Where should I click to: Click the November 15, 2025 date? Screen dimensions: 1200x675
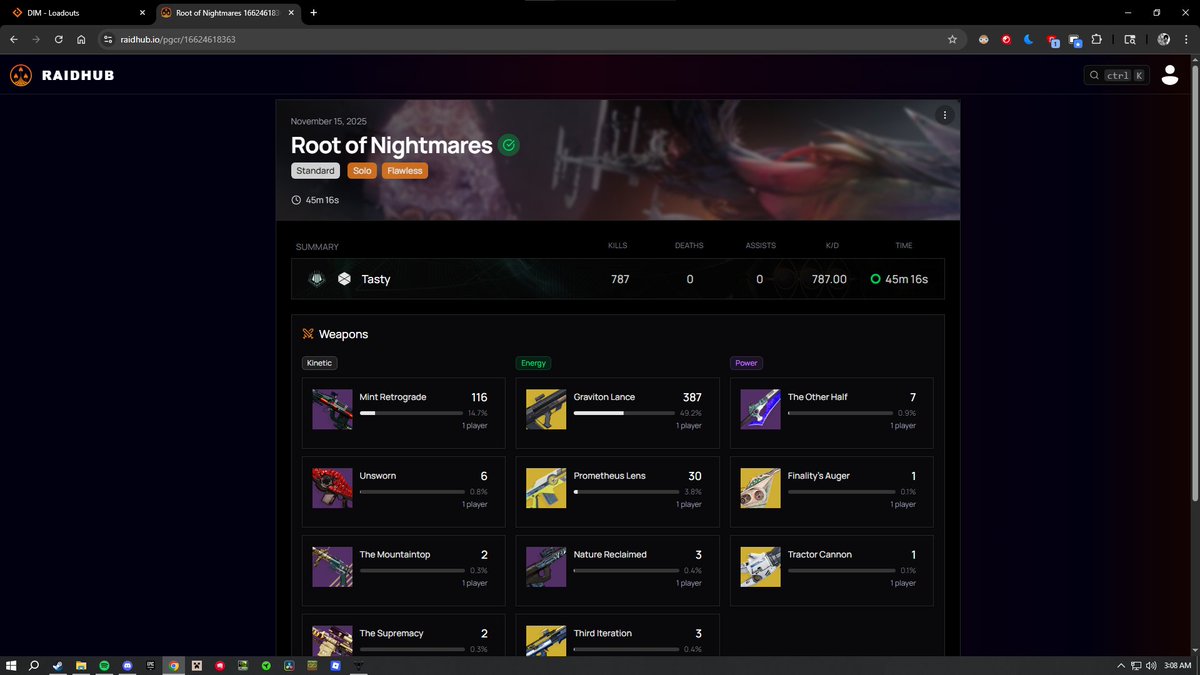point(329,121)
